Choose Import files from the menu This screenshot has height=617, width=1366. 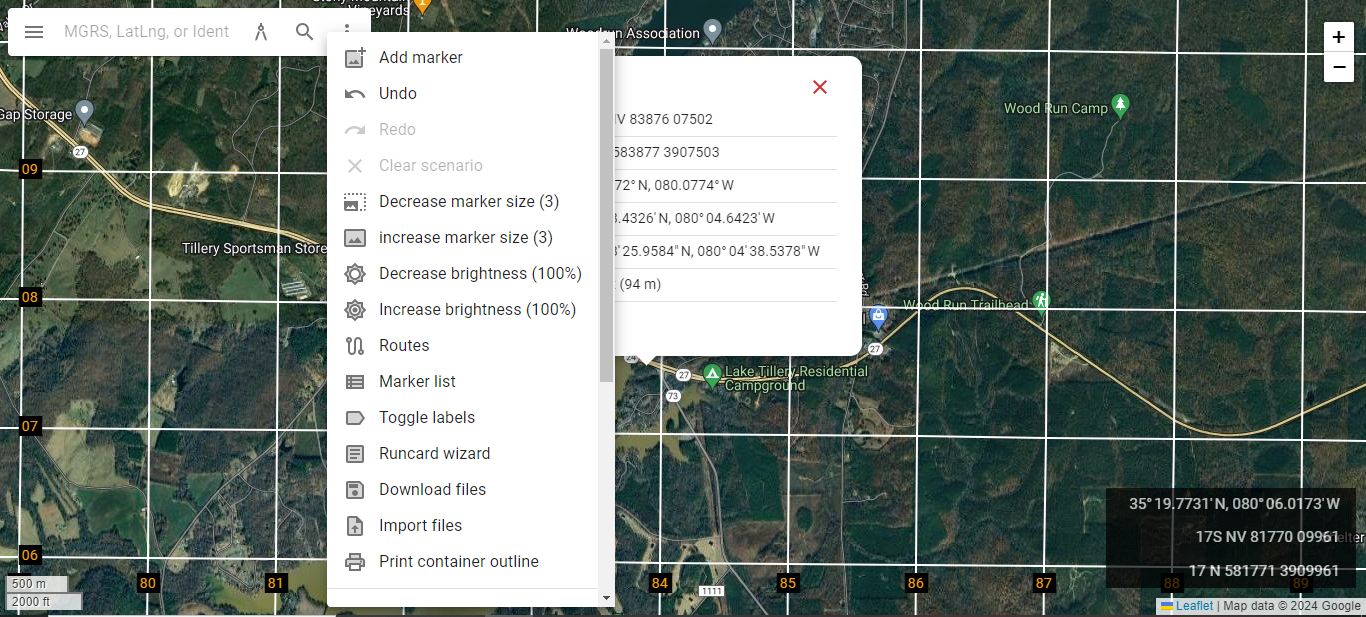pyautogui.click(x=420, y=525)
